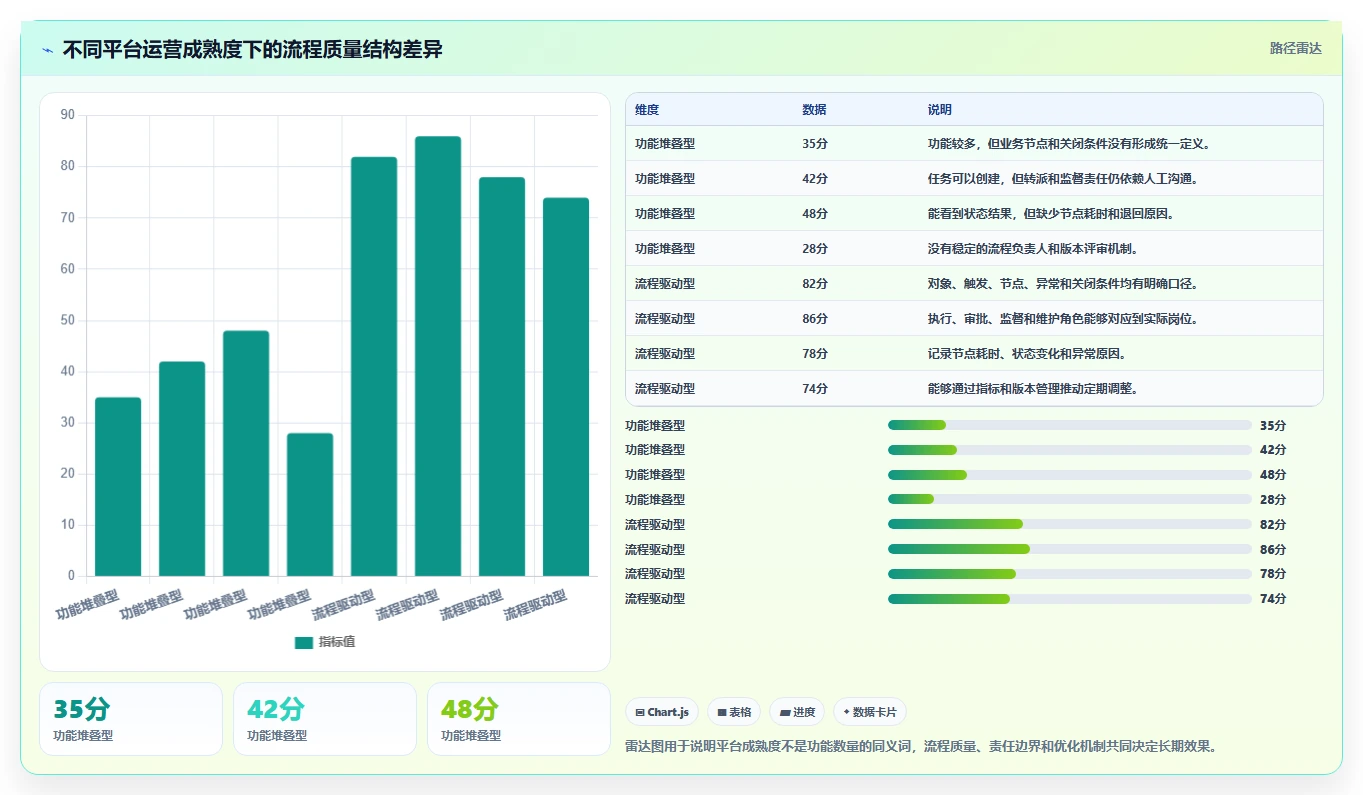This screenshot has width=1363, height=795.
Task: Open the 42分 summary card
Action: [x=325, y=719]
